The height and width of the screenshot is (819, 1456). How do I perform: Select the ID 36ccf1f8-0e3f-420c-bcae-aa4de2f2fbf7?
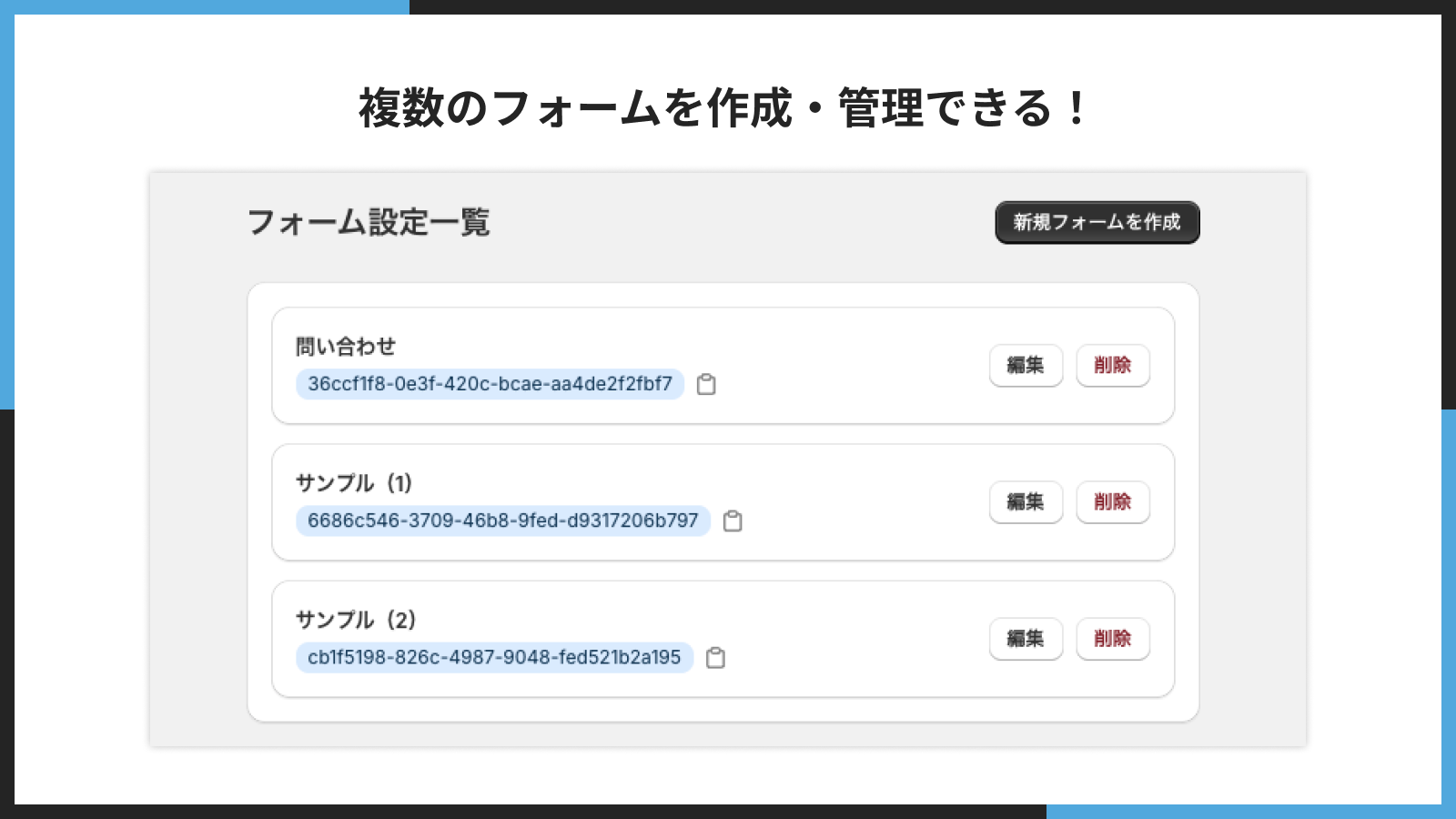[490, 384]
